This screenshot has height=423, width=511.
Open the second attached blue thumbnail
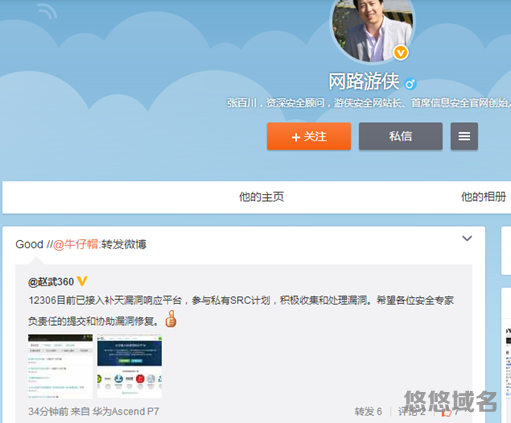click(130, 366)
